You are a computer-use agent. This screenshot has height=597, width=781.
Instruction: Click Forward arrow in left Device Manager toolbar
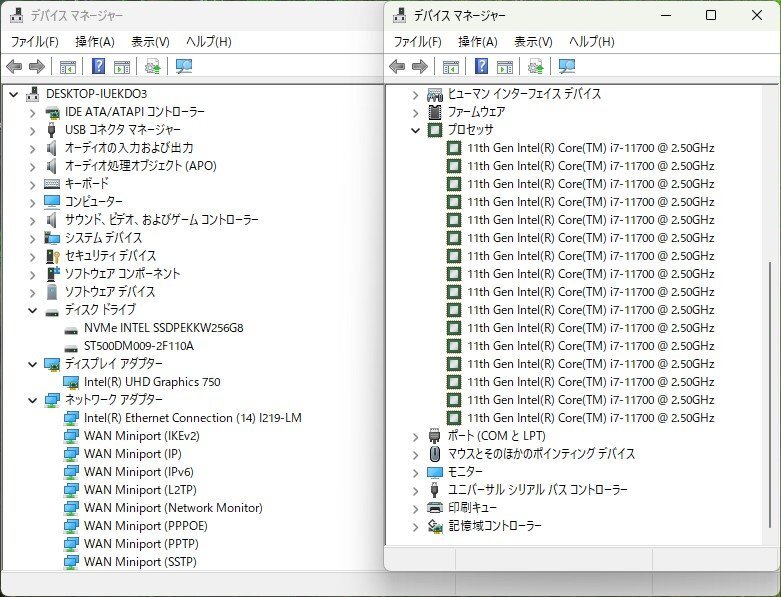(37, 66)
